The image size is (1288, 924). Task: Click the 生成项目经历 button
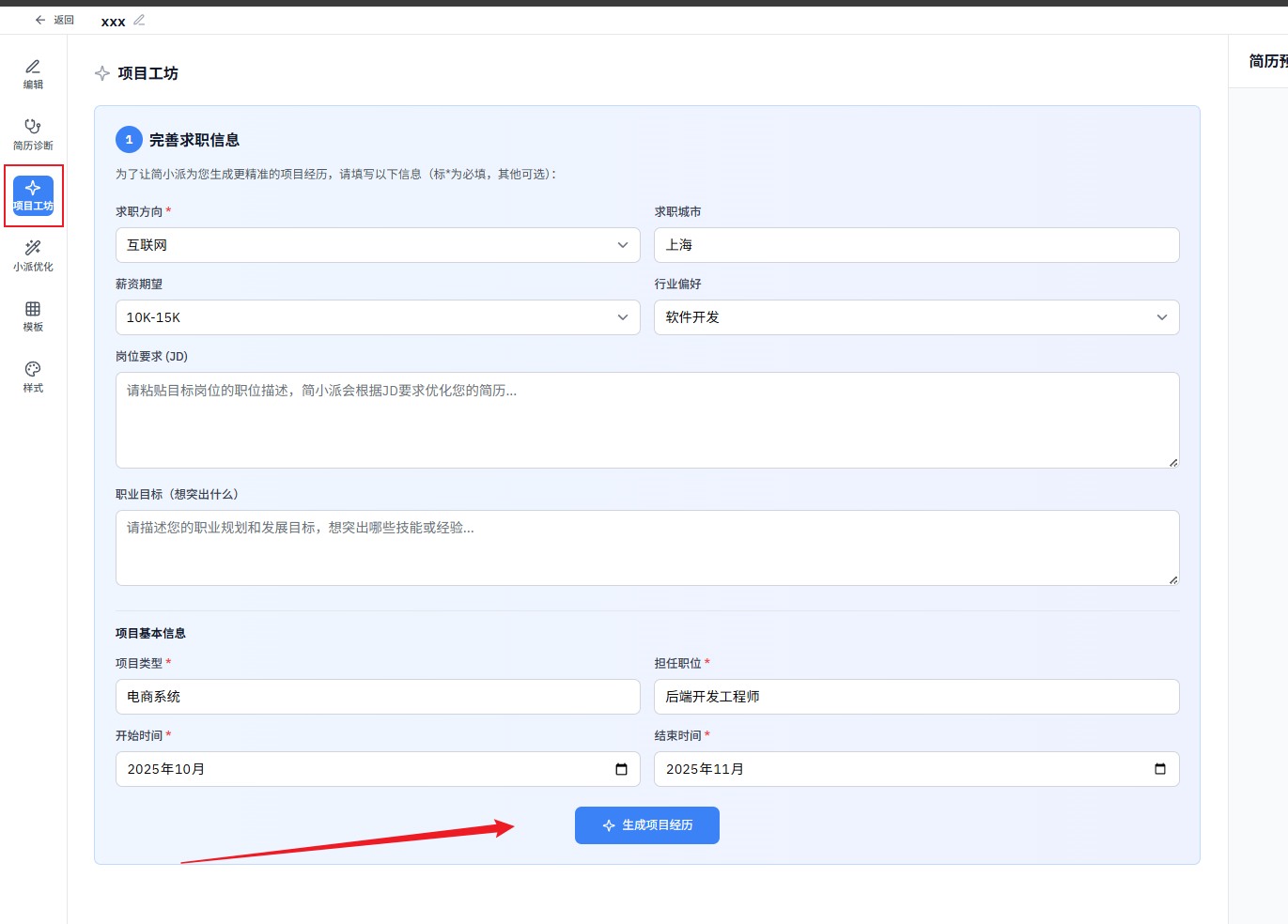coord(647,825)
